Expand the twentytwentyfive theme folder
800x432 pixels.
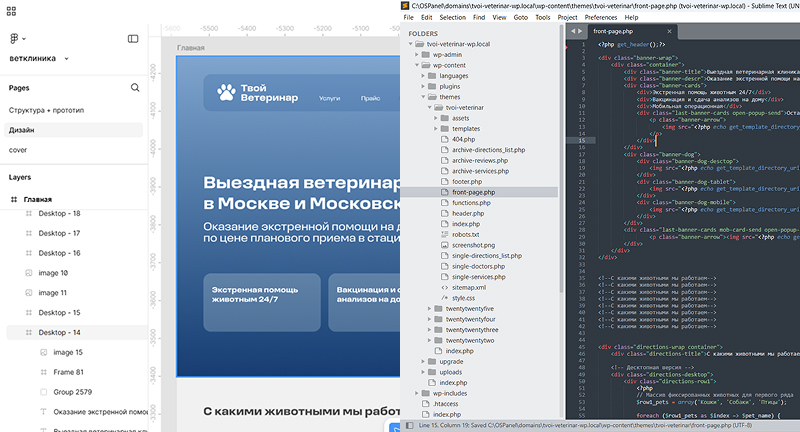(430, 308)
